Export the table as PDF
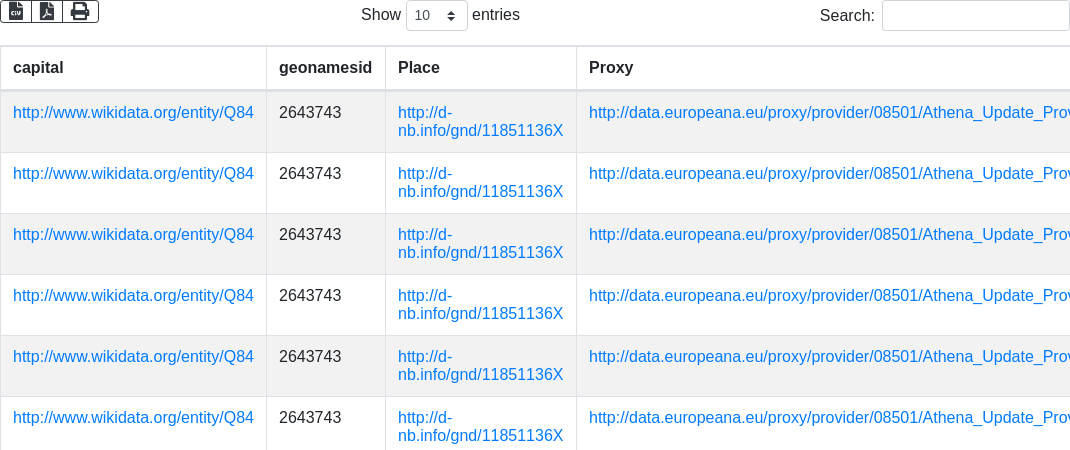 (47, 11)
